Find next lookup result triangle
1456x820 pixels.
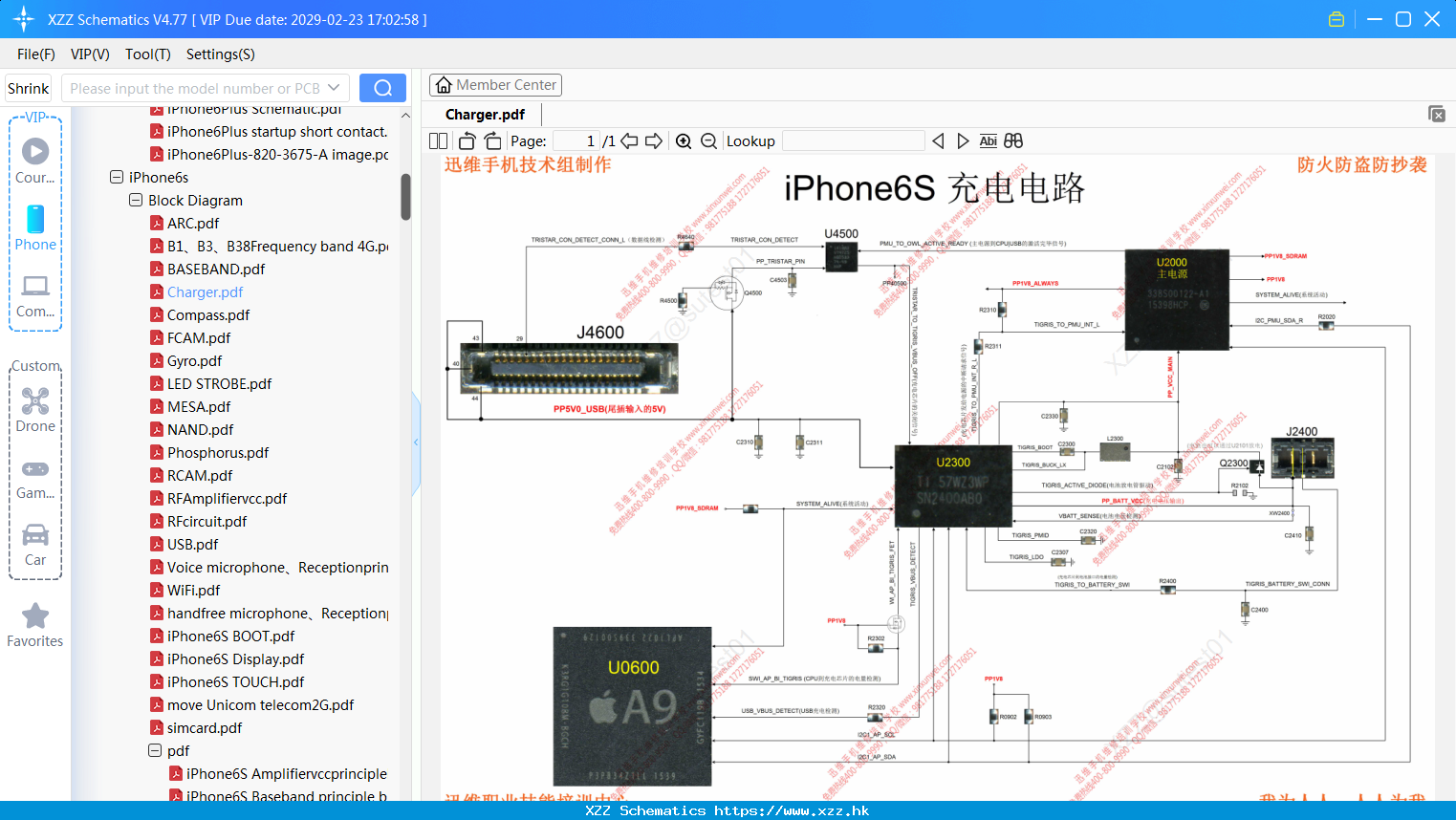(x=963, y=140)
